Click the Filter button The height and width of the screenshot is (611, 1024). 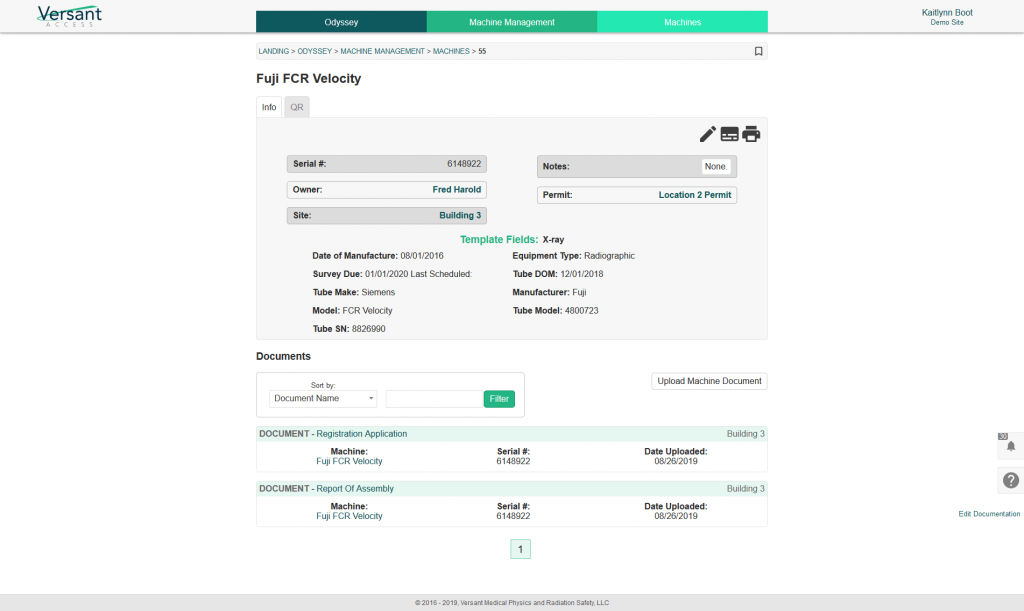[x=499, y=399]
